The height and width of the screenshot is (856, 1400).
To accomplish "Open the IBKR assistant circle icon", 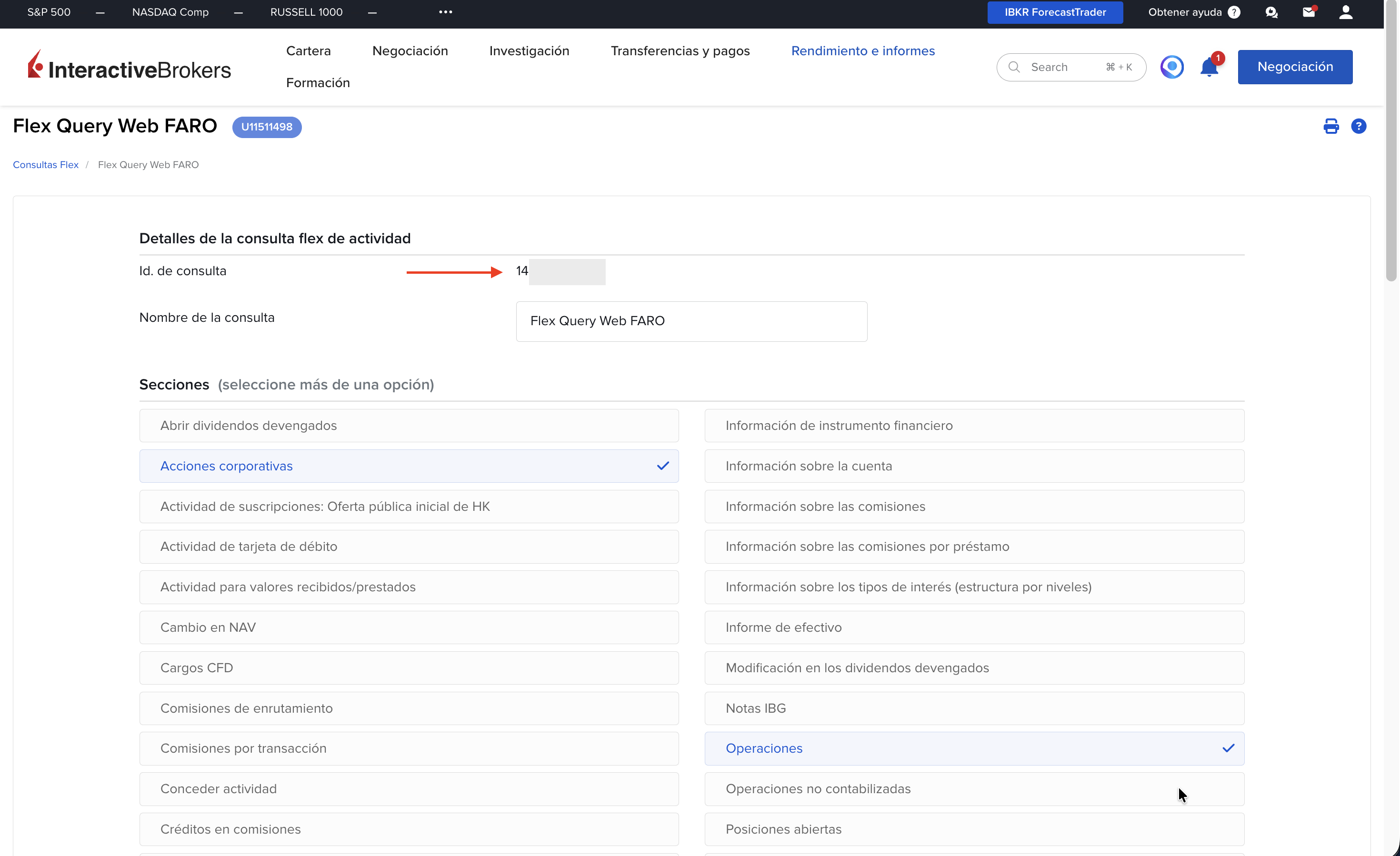I will click(1171, 67).
